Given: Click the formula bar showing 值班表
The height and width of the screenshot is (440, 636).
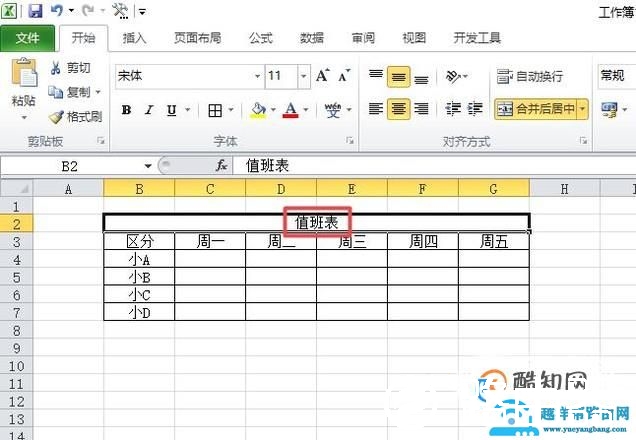Looking at the screenshot, I should pyautogui.click(x=434, y=166).
